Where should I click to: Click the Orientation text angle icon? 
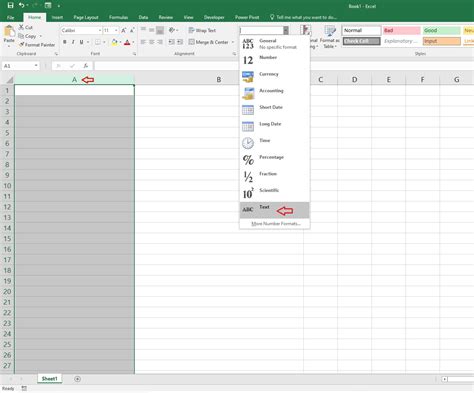click(171, 30)
